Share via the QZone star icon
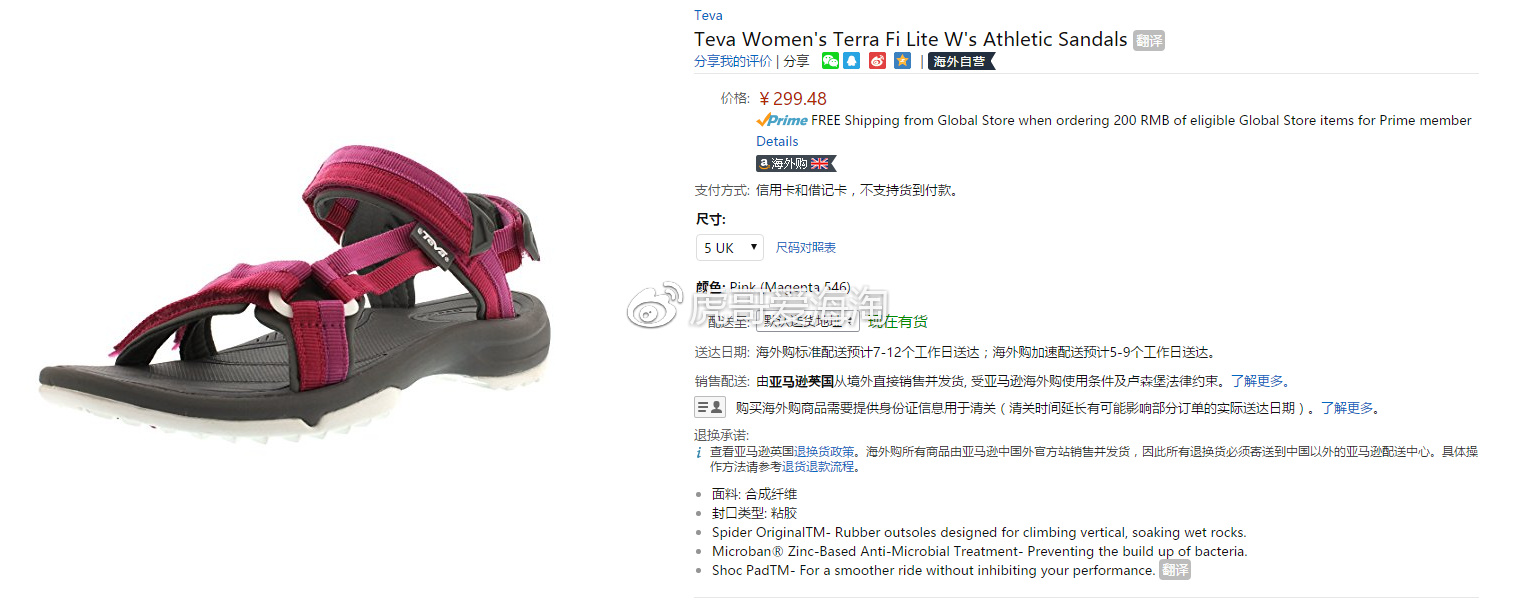 [902, 61]
